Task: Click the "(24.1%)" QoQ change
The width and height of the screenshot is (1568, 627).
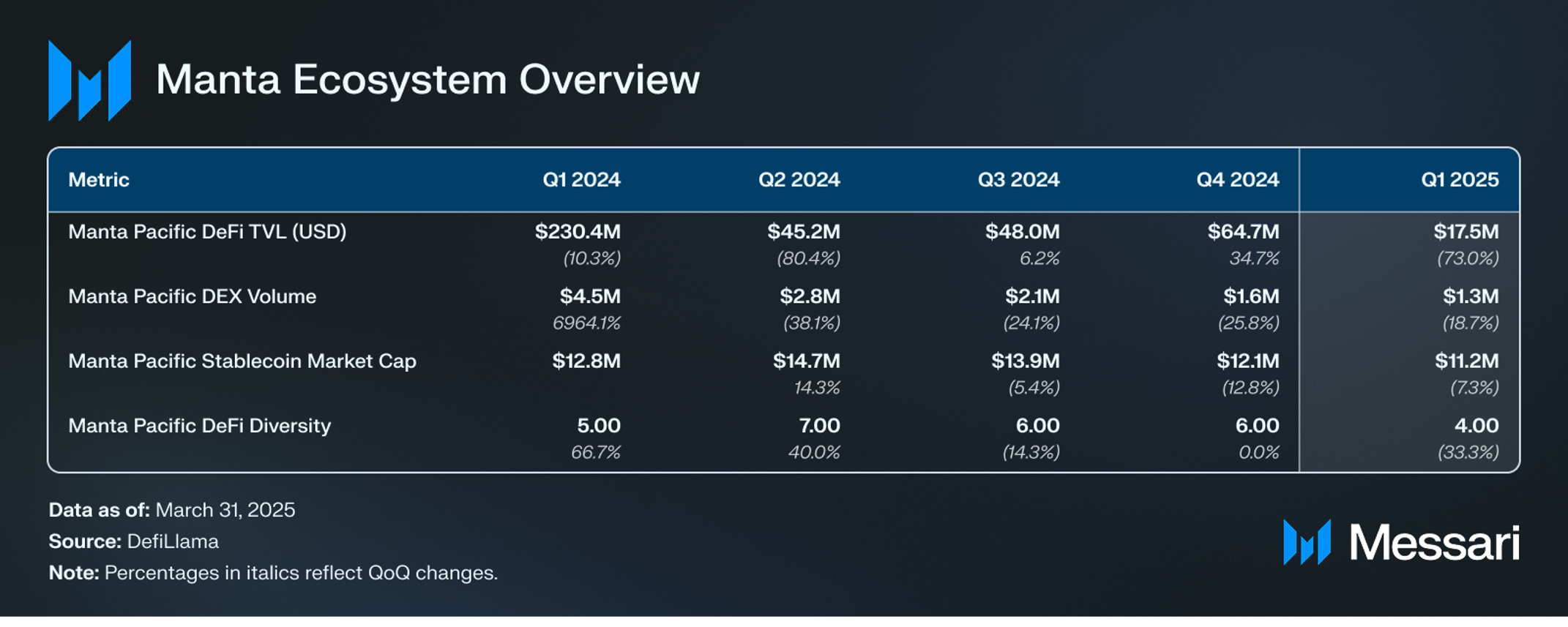Action: tap(1031, 323)
